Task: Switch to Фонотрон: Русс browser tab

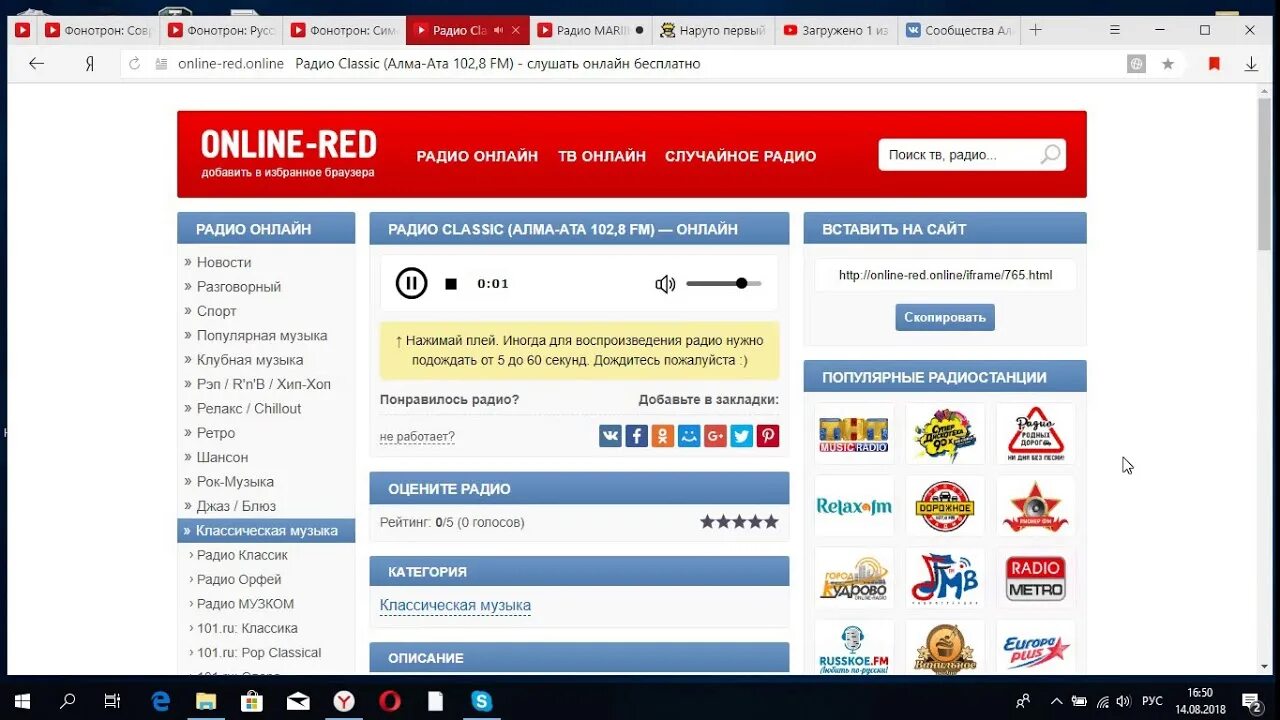Action: [222, 30]
